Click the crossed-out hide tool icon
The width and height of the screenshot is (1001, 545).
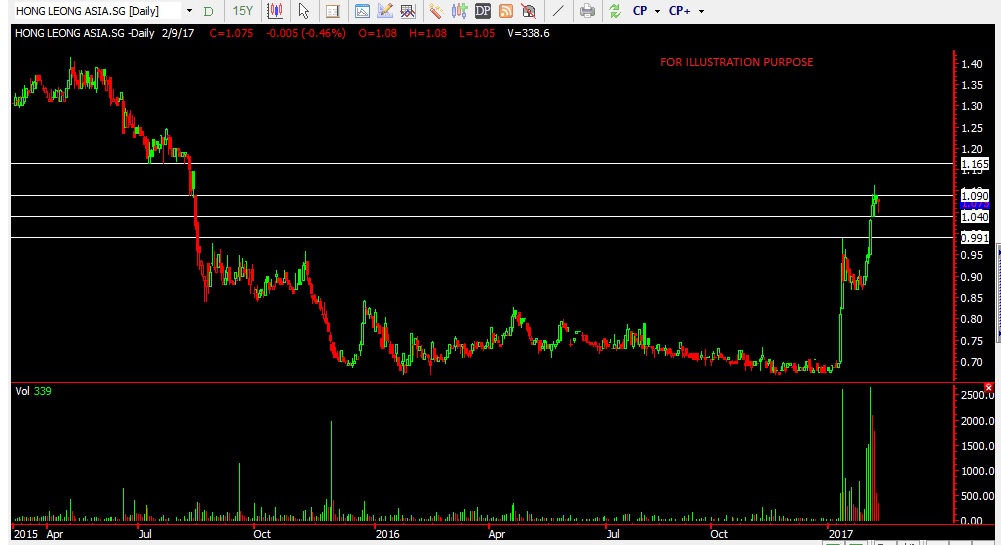tap(529, 11)
